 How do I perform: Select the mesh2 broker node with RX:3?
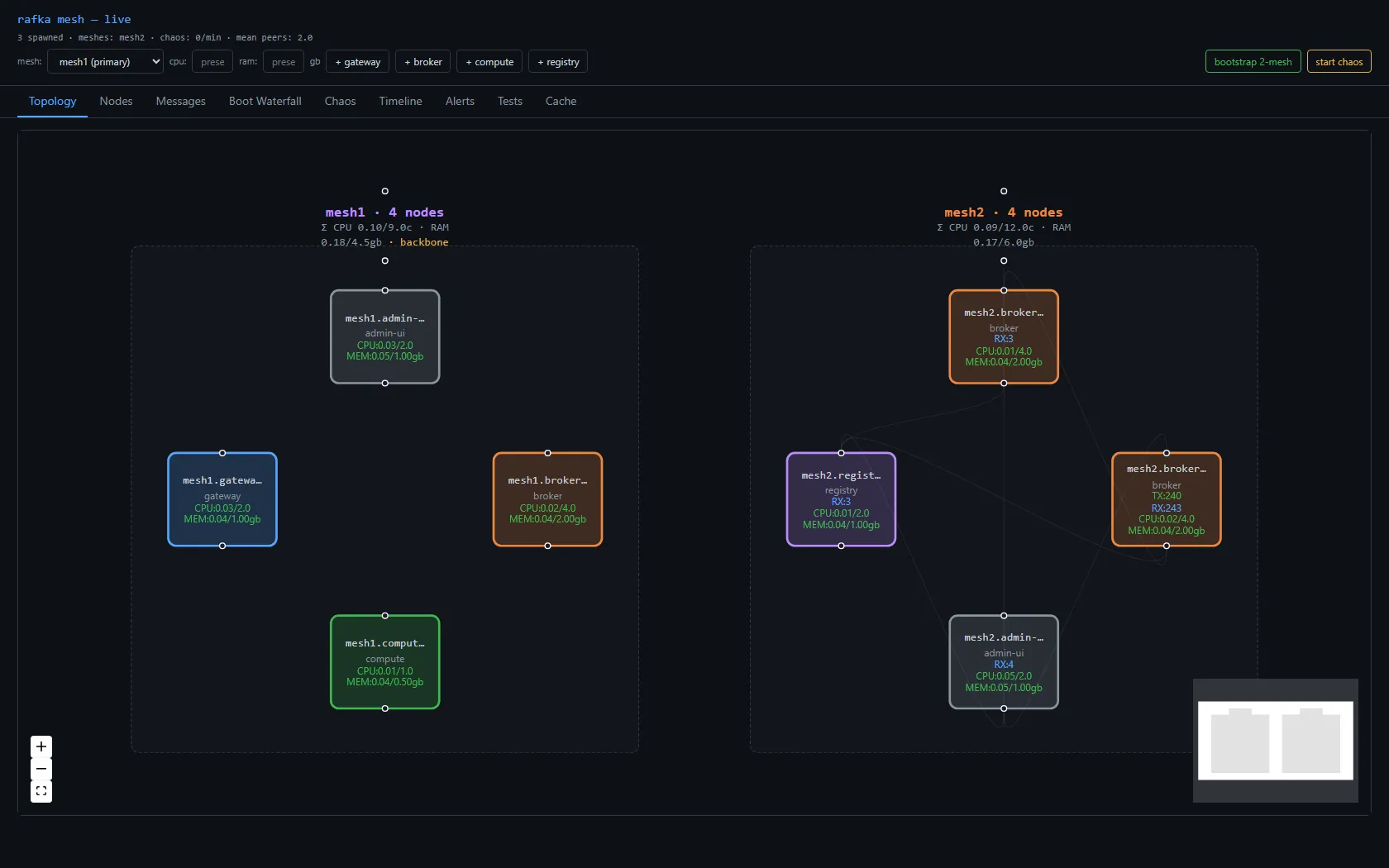[x=1004, y=336]
